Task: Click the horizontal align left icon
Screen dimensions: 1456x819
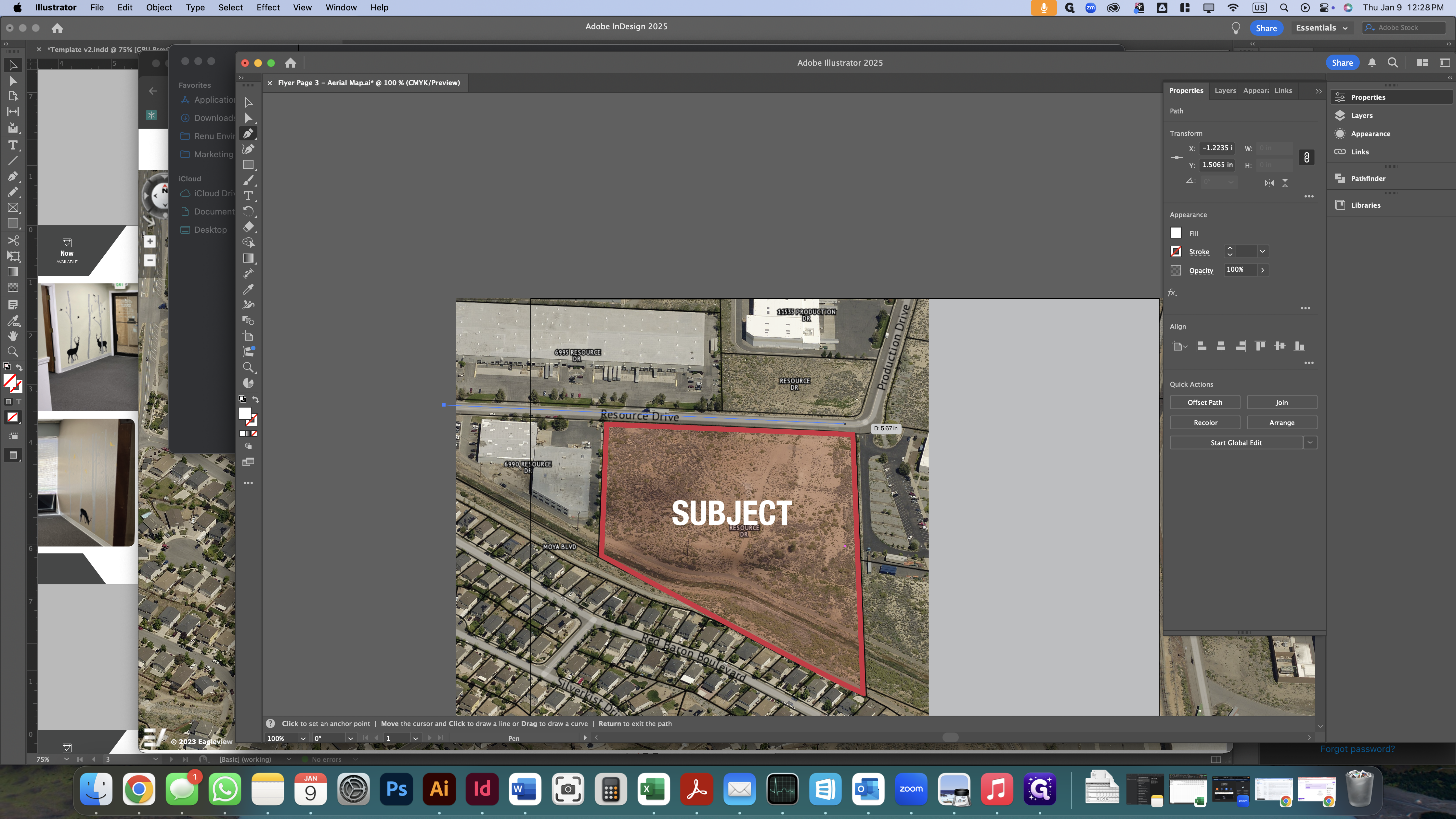Action: [x=1202, y=346]
